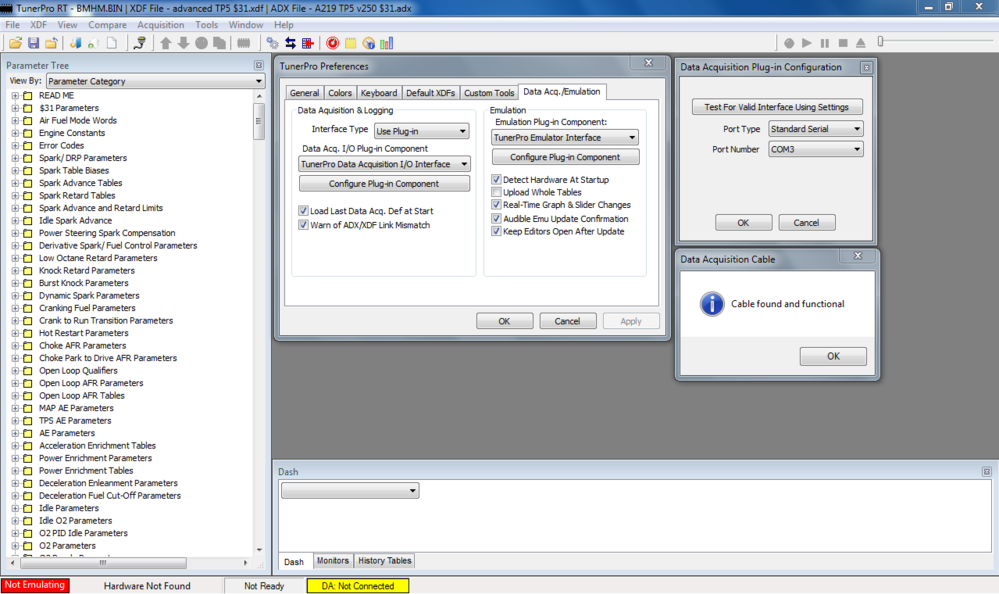The image size is (999, 594).
Task: Click the blue gears settings toolbar icon
Action: 273,43
